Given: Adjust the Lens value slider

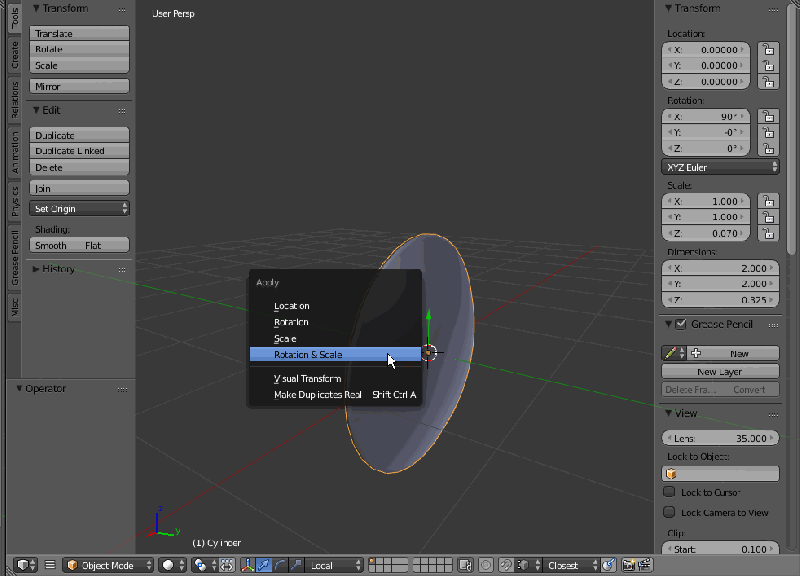Looking at the screenshot, I should click(720, 437).
